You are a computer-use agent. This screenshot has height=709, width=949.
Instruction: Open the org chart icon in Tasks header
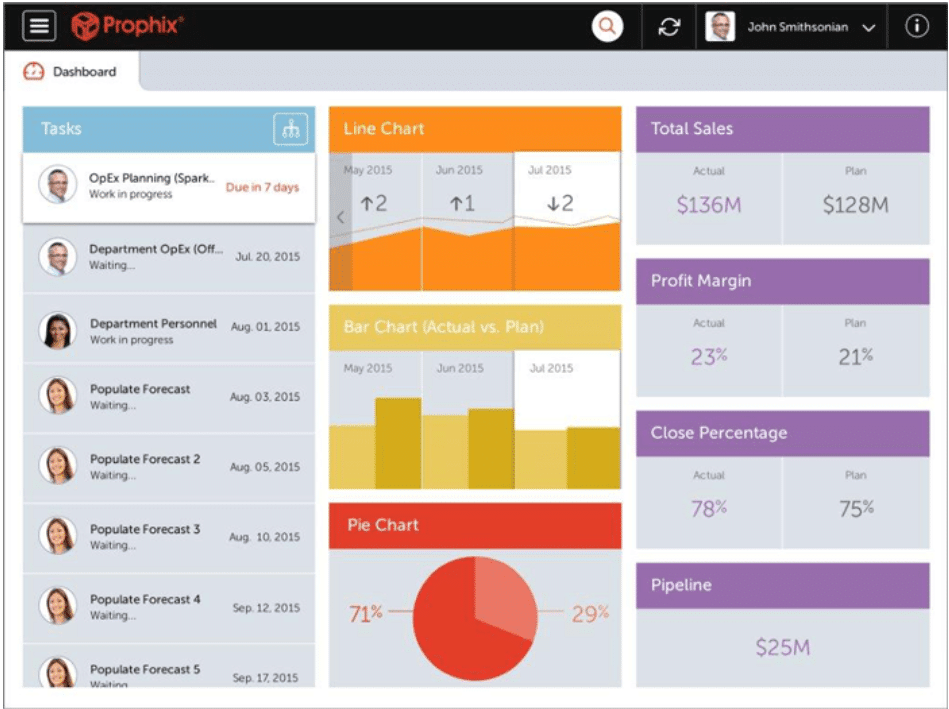point(291,129)
